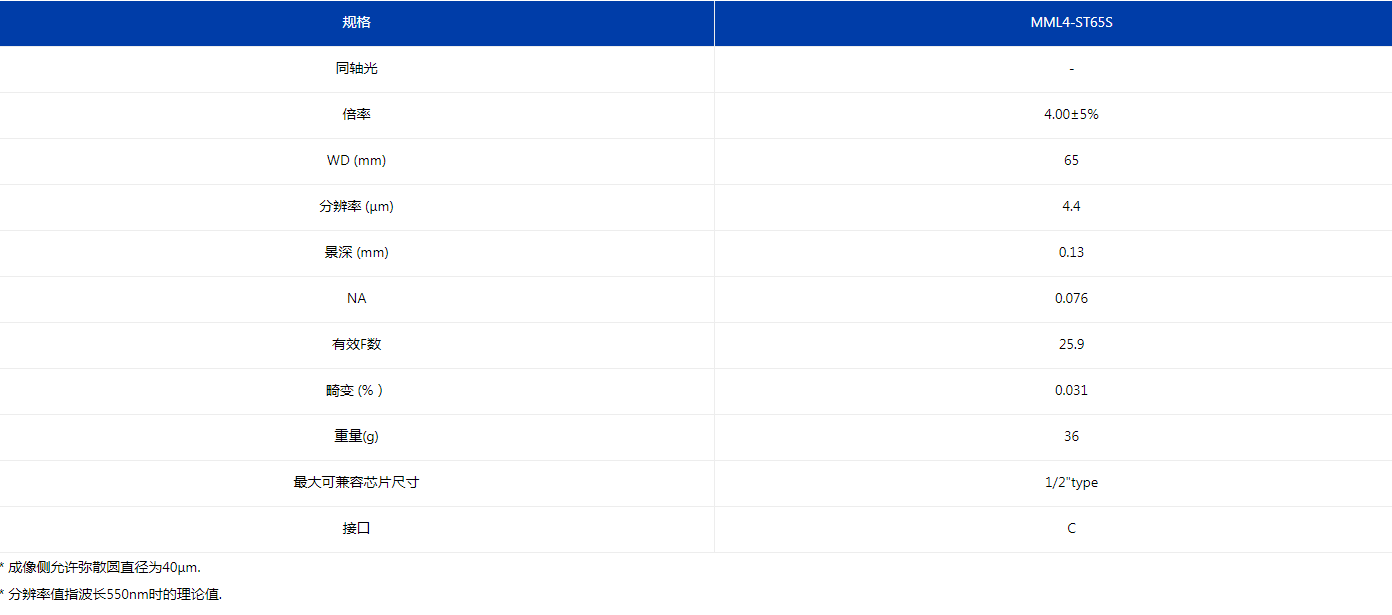The height and width of the screenshot is (615, 1392).
Task: Select the 倍率 row label
Action: pos(357,115)
